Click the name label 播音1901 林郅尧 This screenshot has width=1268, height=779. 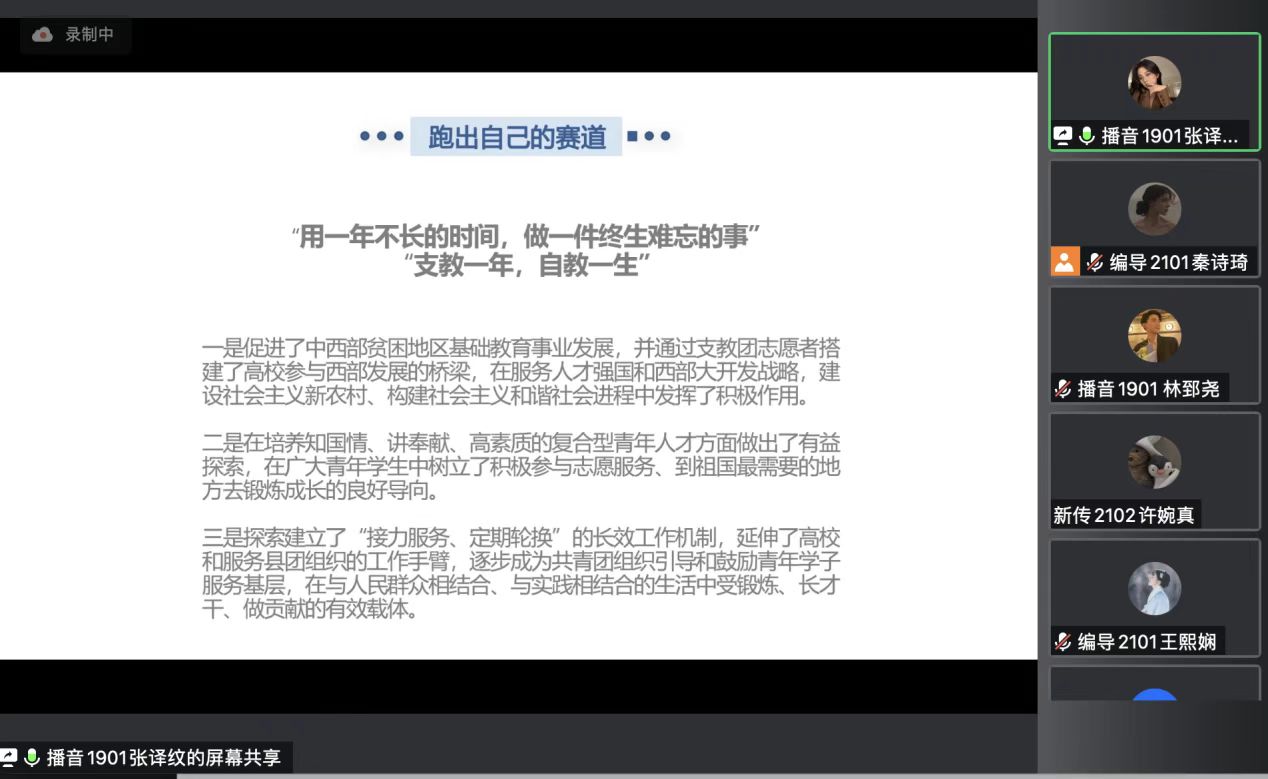[1148, 389]
